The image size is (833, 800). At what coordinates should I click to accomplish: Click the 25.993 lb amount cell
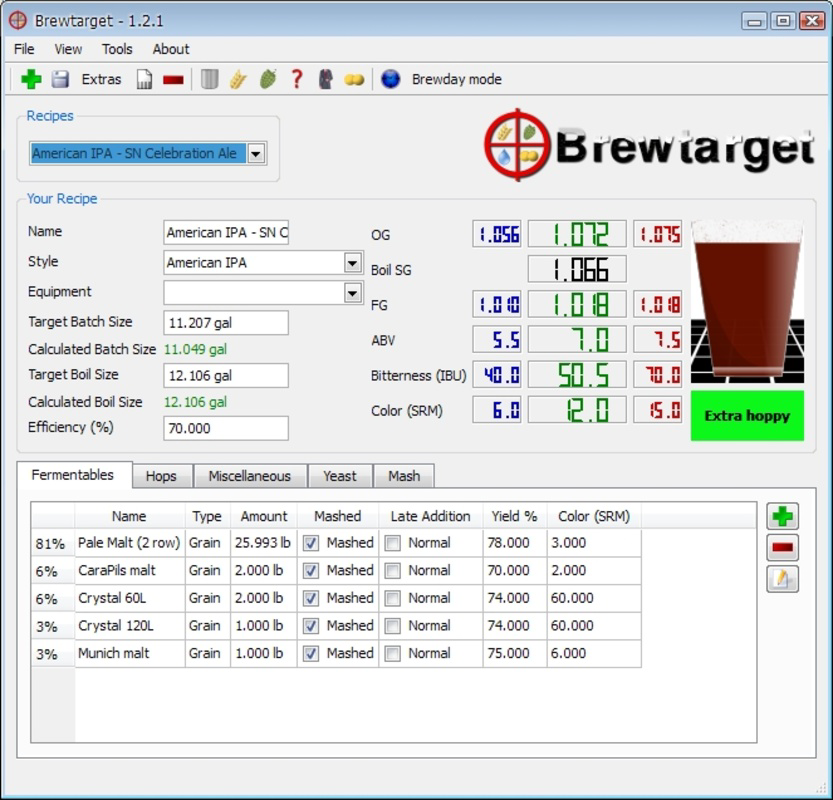(264, 543)
